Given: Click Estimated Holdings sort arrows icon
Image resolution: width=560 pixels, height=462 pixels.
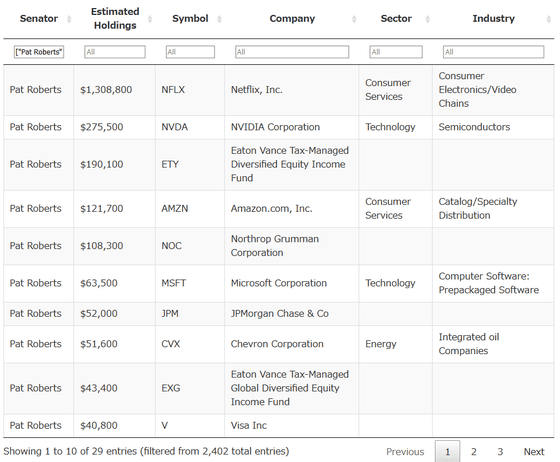Looking at the screenshot, I should 150,19.
